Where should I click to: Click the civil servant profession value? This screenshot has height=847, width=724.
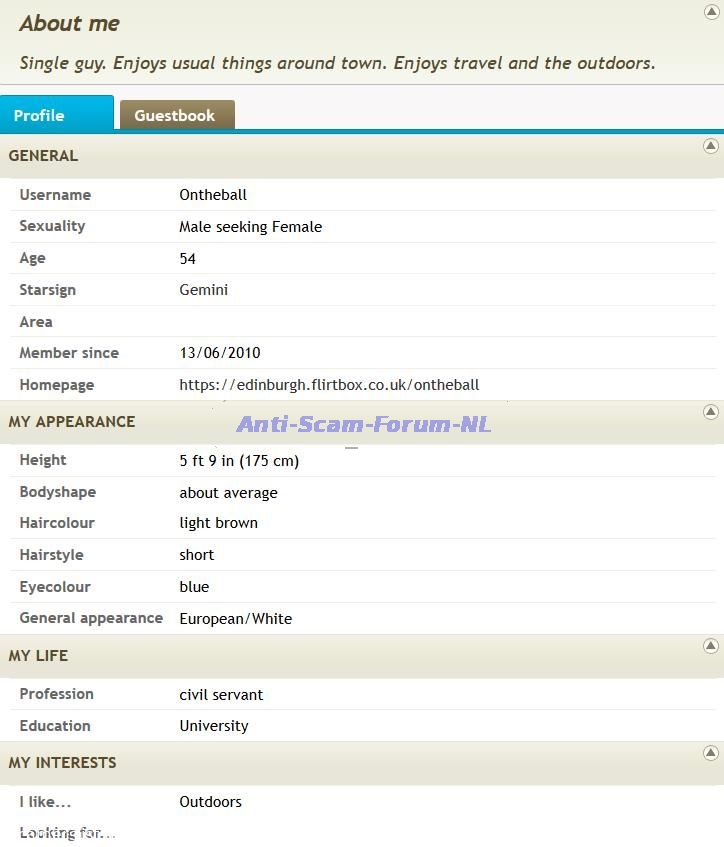(221, 695)
